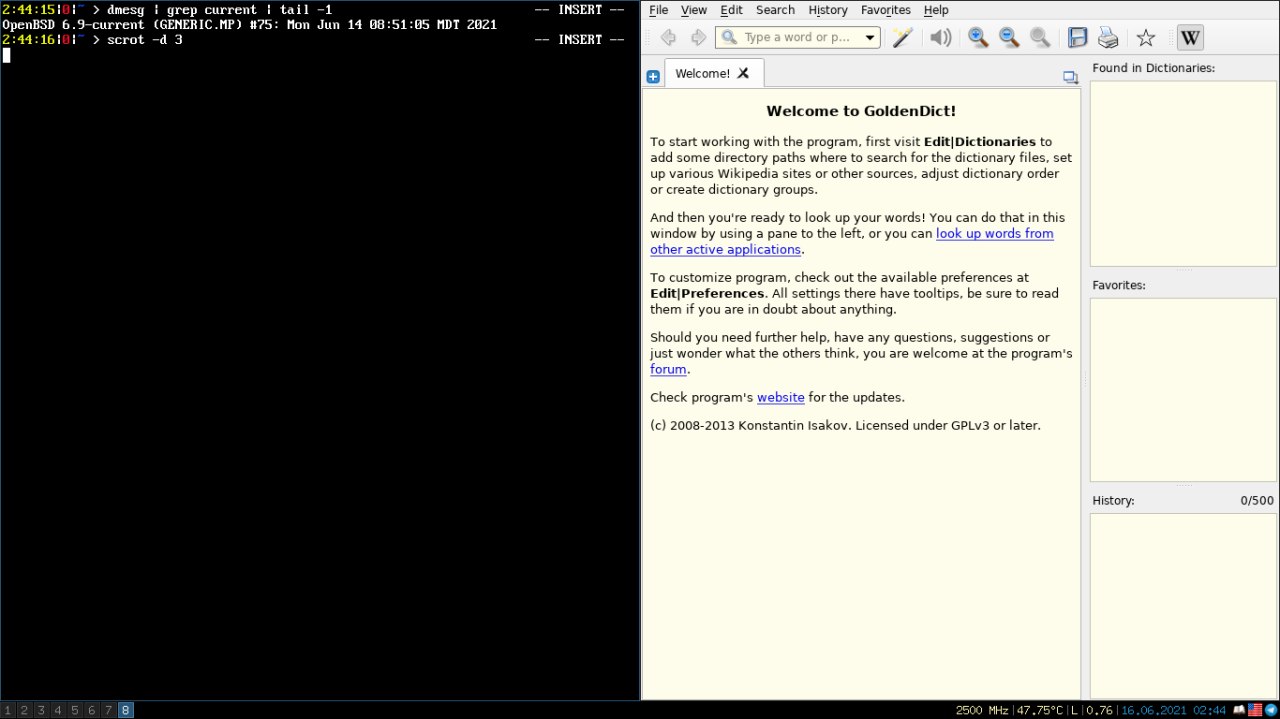The image size is (1280, 719).
Task: Open the Favorites menu
Action: click(886, 10)
